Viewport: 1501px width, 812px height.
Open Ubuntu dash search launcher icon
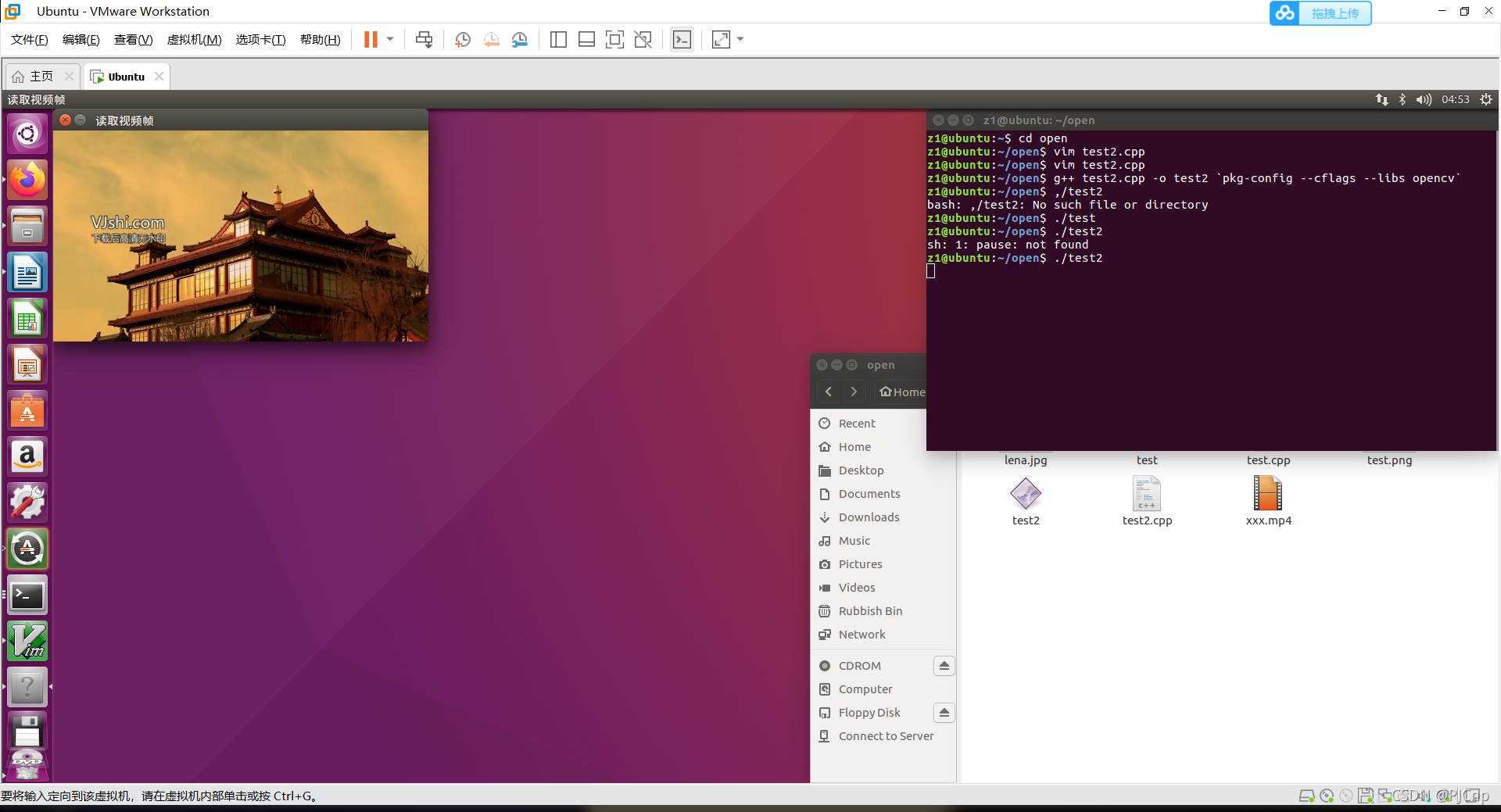click(x=27, y=134)
